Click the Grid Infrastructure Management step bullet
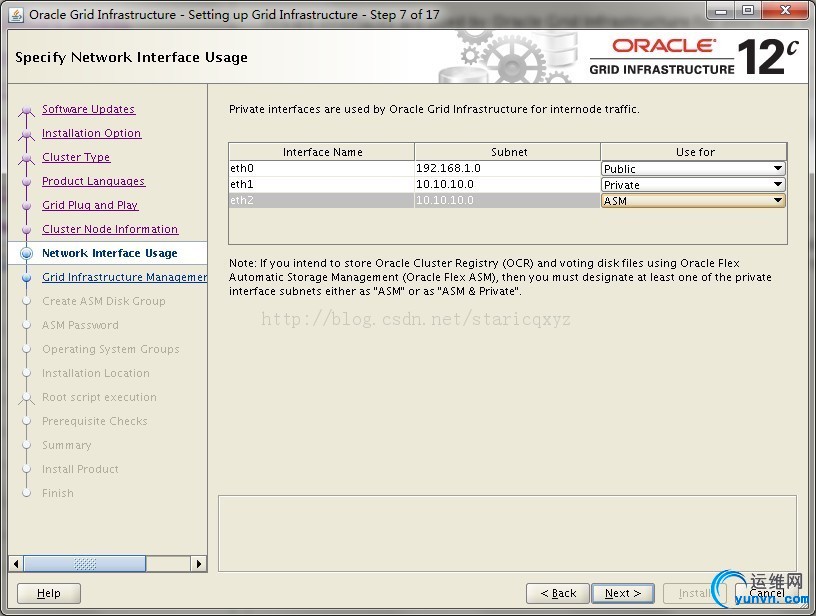The image size is (816, 616). (27, 277)
